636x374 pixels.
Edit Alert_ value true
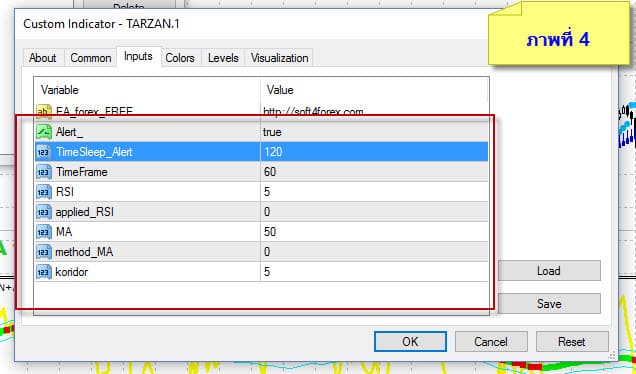[x=374, y=132]
